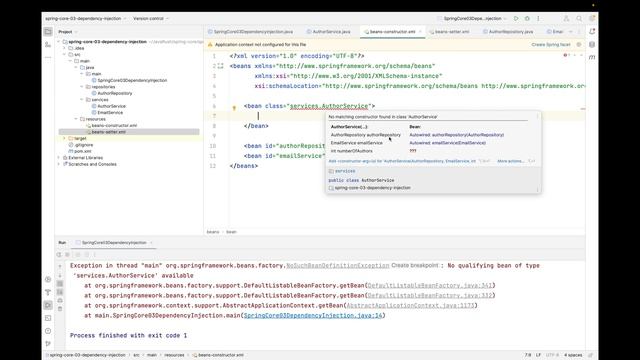Expand External Libraries node
Image resolution: width=640 pixels, height=360 pixels.
tap(59, 158)
